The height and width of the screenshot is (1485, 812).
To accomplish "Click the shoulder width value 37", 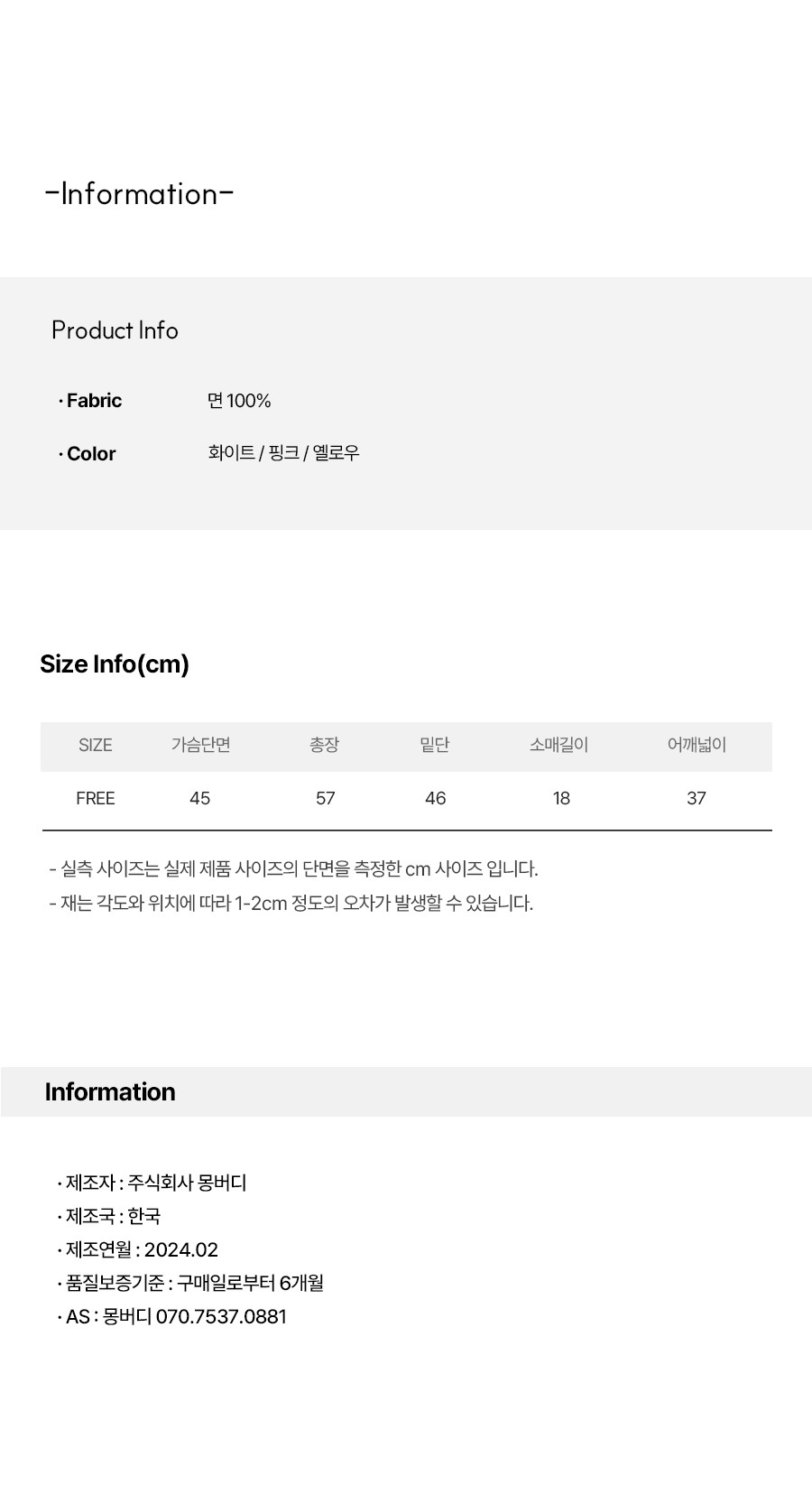I will click(x=697, y=799).
